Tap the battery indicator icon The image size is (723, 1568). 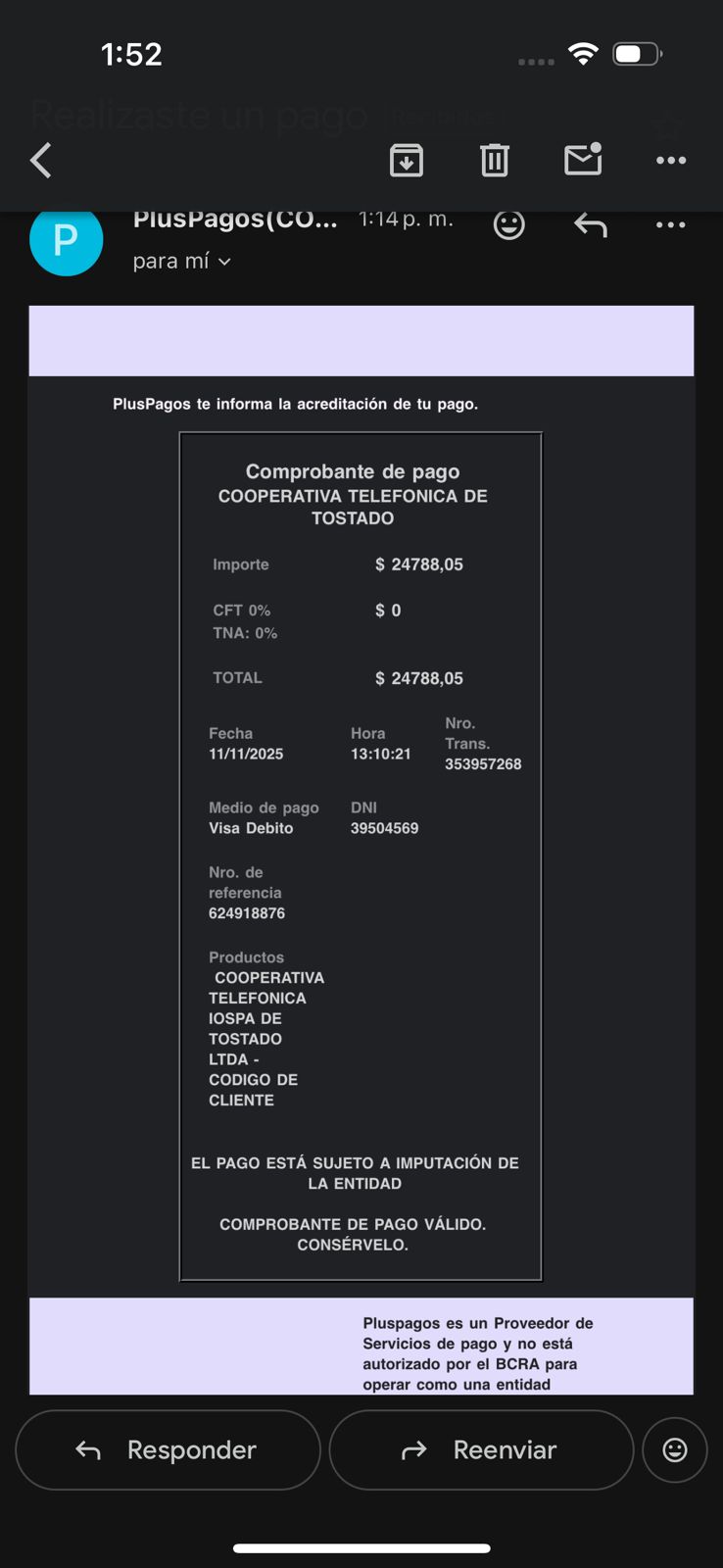pos(637,54)
